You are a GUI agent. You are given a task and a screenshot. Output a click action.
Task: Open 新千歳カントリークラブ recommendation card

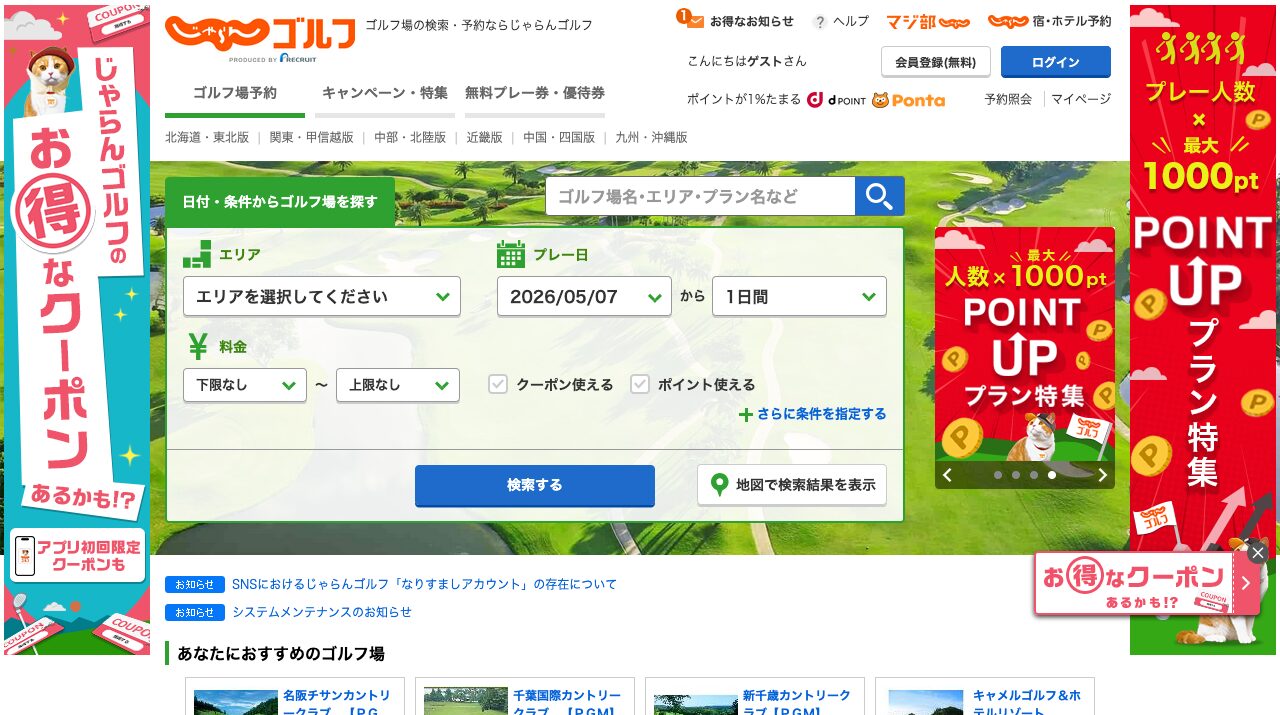click(x=755, y=697)
